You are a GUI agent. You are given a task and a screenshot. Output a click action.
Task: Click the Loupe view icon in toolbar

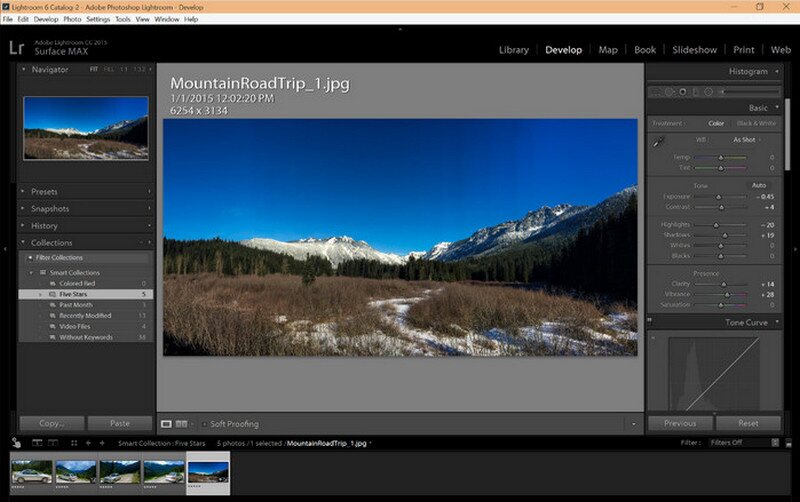[166, 424]
